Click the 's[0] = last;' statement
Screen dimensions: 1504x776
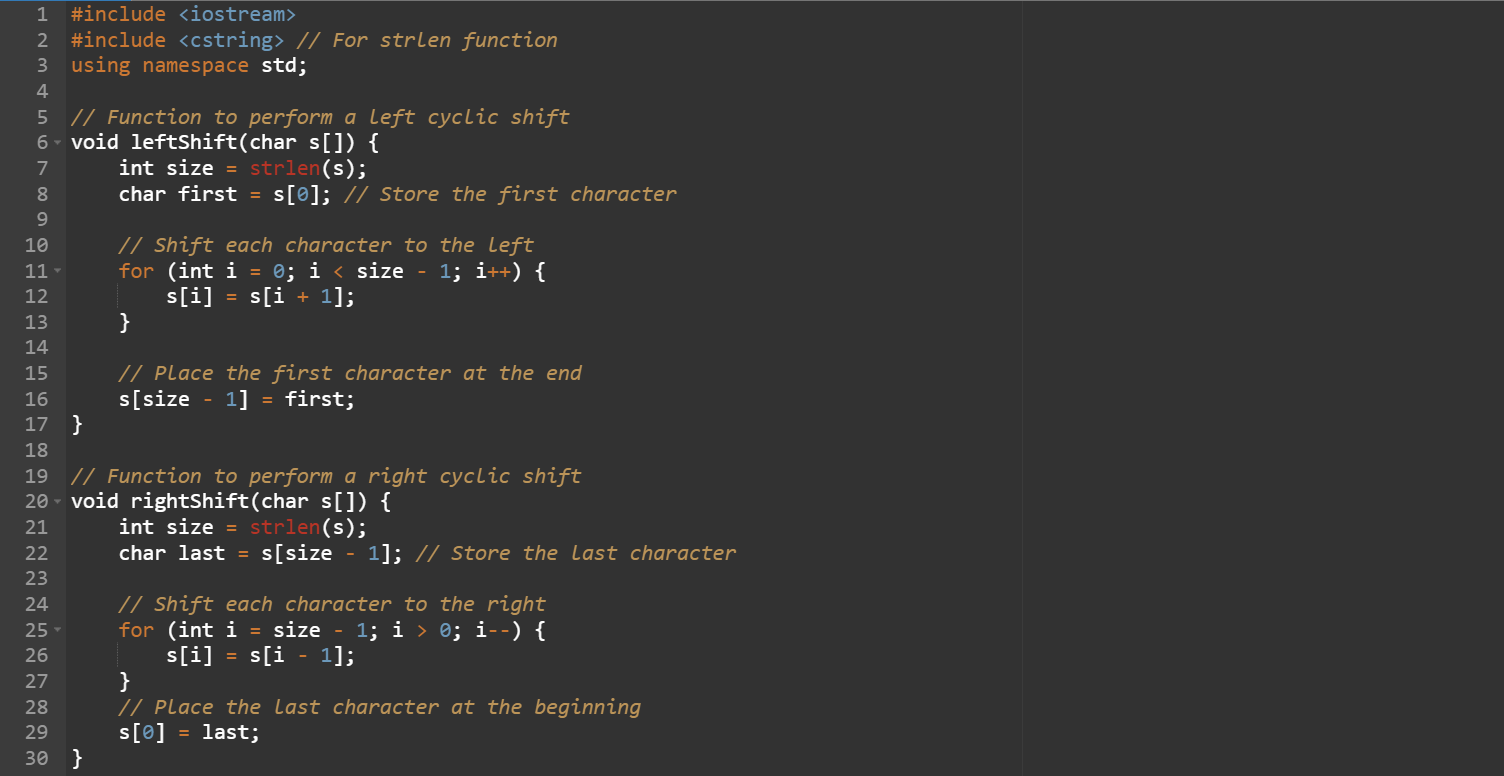[189, 733]
